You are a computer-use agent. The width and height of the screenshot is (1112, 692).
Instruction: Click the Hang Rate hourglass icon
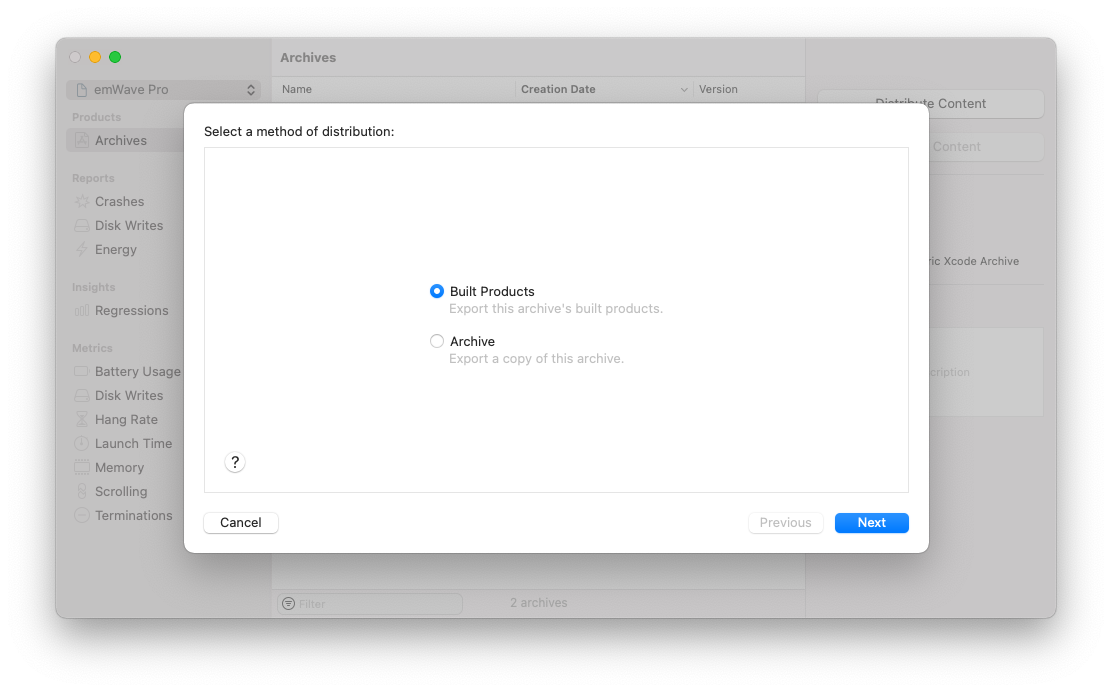tap(82, 420)
